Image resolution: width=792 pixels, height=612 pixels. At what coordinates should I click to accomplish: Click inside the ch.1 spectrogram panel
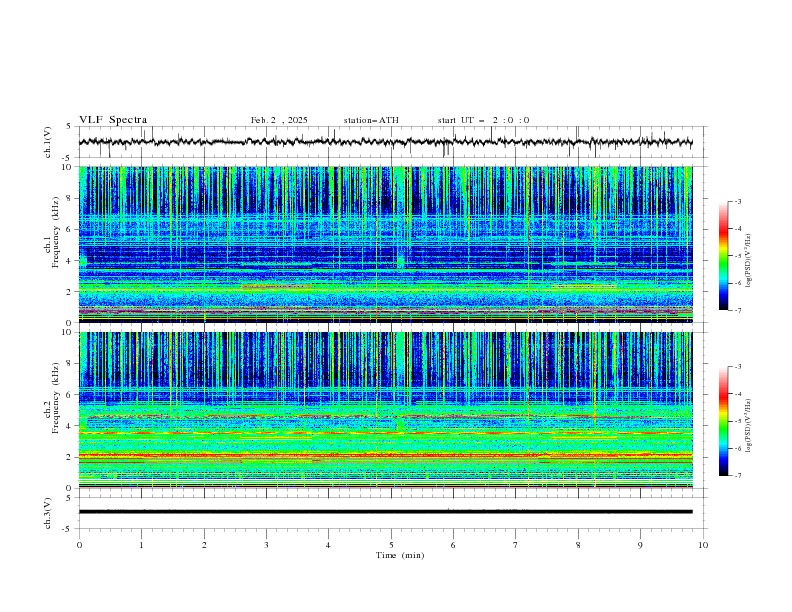point(385,244)
